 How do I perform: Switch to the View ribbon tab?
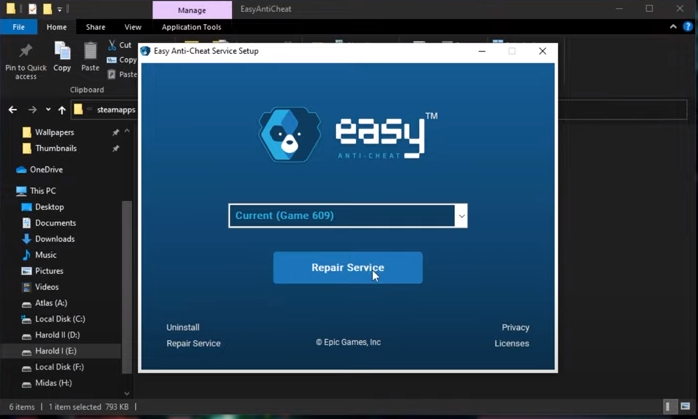pos(133,27)
